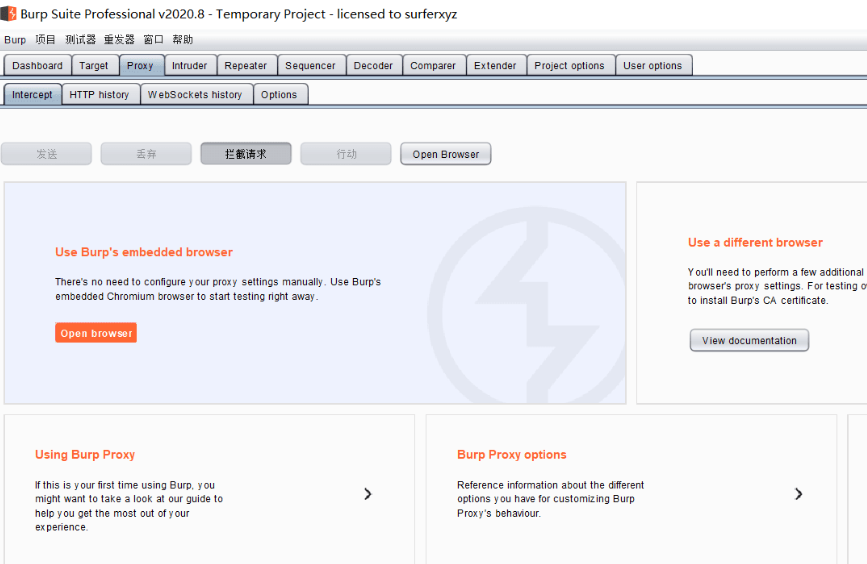Viewport: 867px width, 564px height.
Task: Click the 'Reference information about the different' text
Action: (x=551, y=485)
